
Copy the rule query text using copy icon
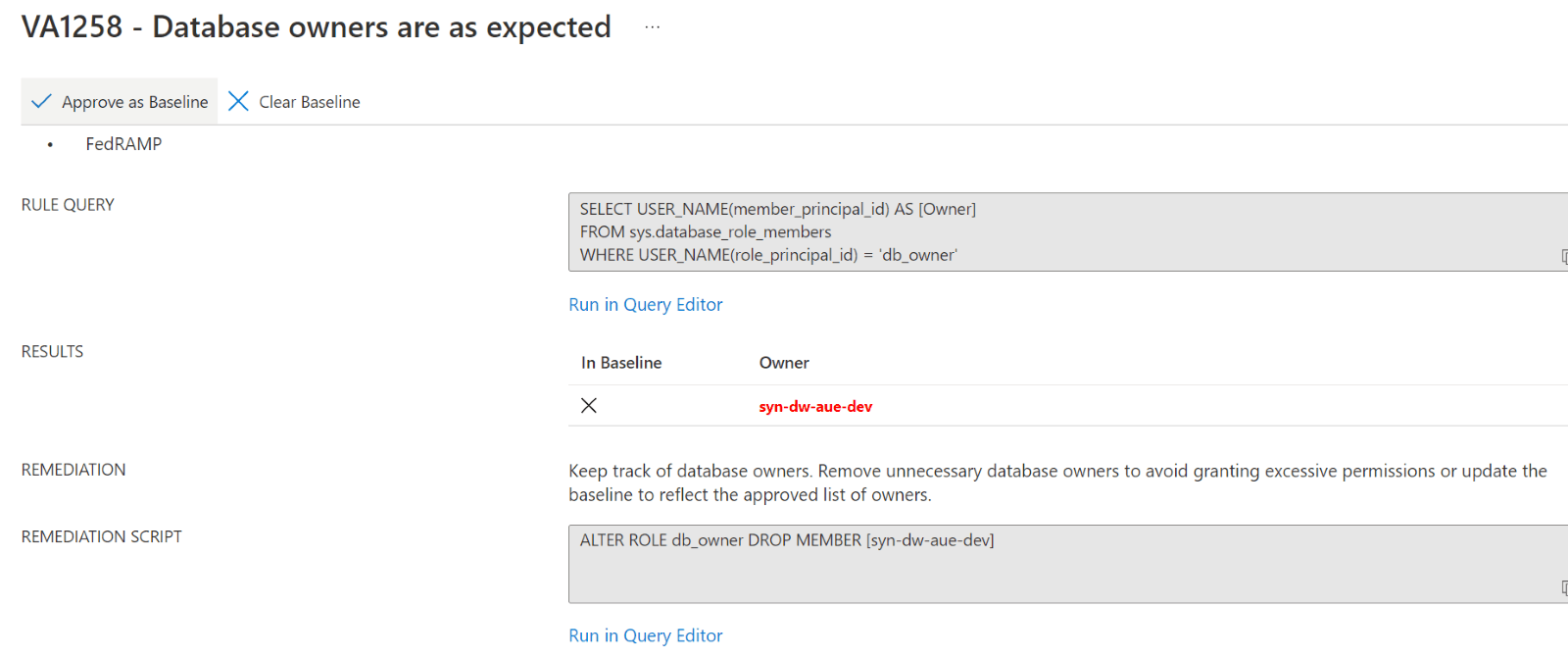(1563, 256)
